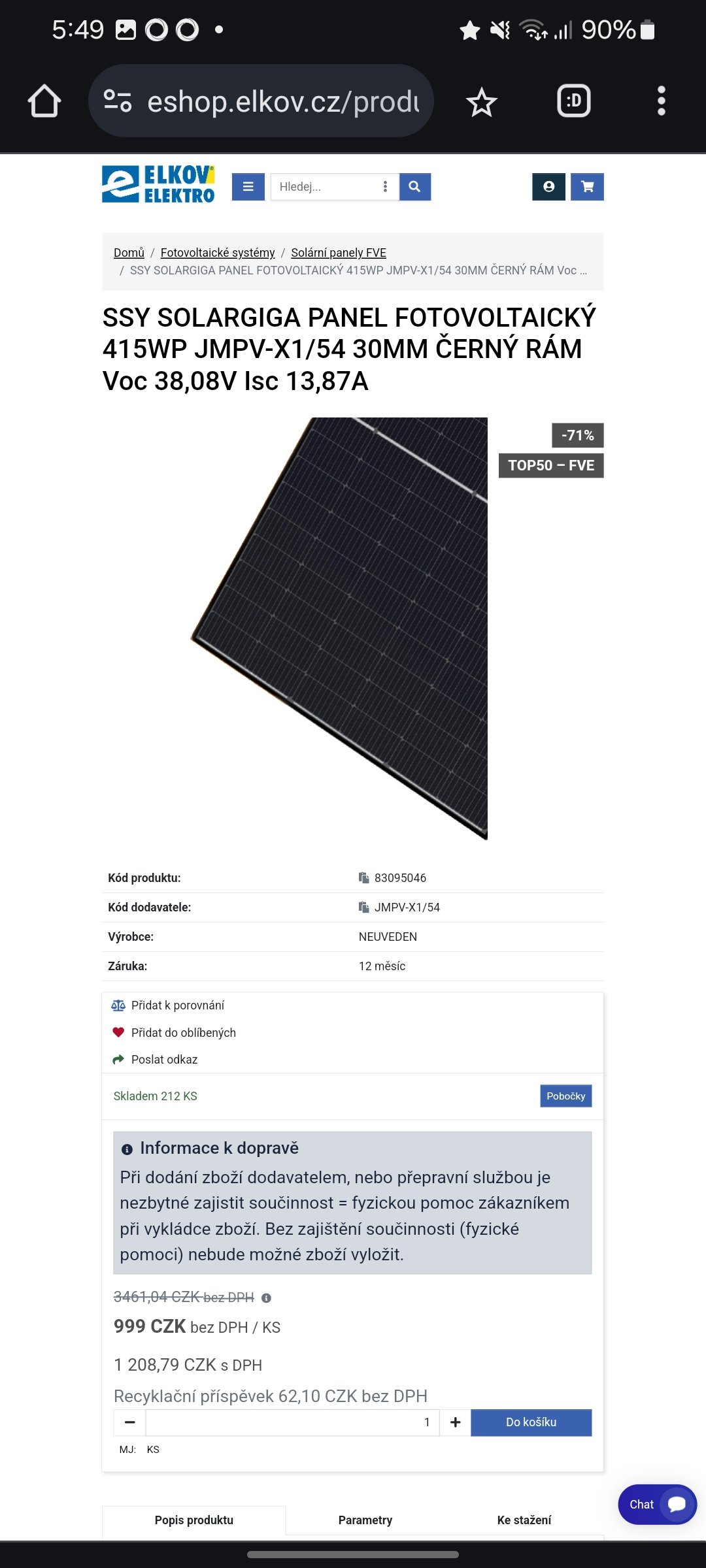Bookmark this page with the star icon
The width and height of the screenshot is (706, 1568).
(x=482, y=102)
